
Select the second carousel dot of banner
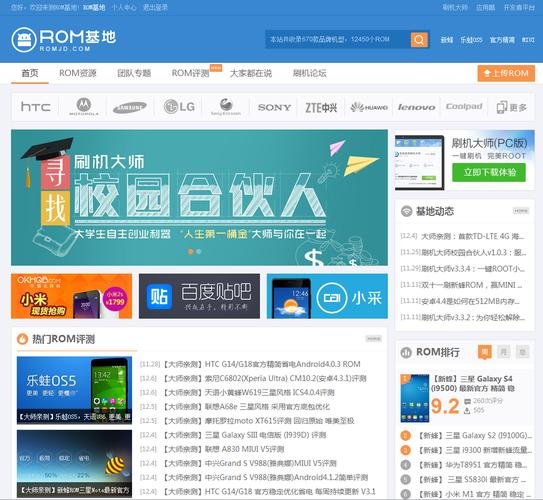[x=199, y=252]
